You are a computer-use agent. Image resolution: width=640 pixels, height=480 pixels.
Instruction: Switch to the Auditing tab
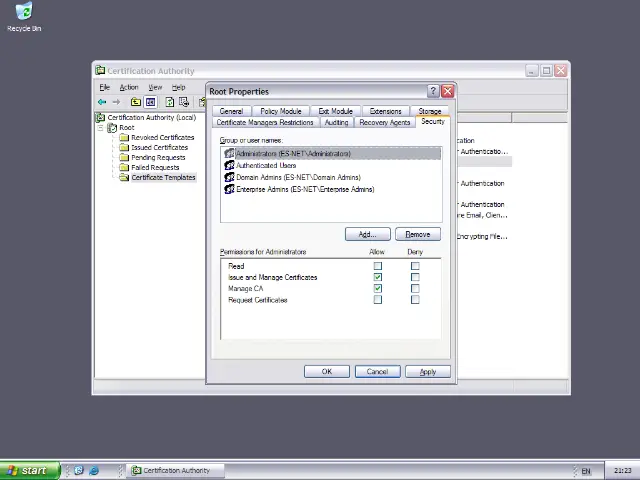coord(336,122)
